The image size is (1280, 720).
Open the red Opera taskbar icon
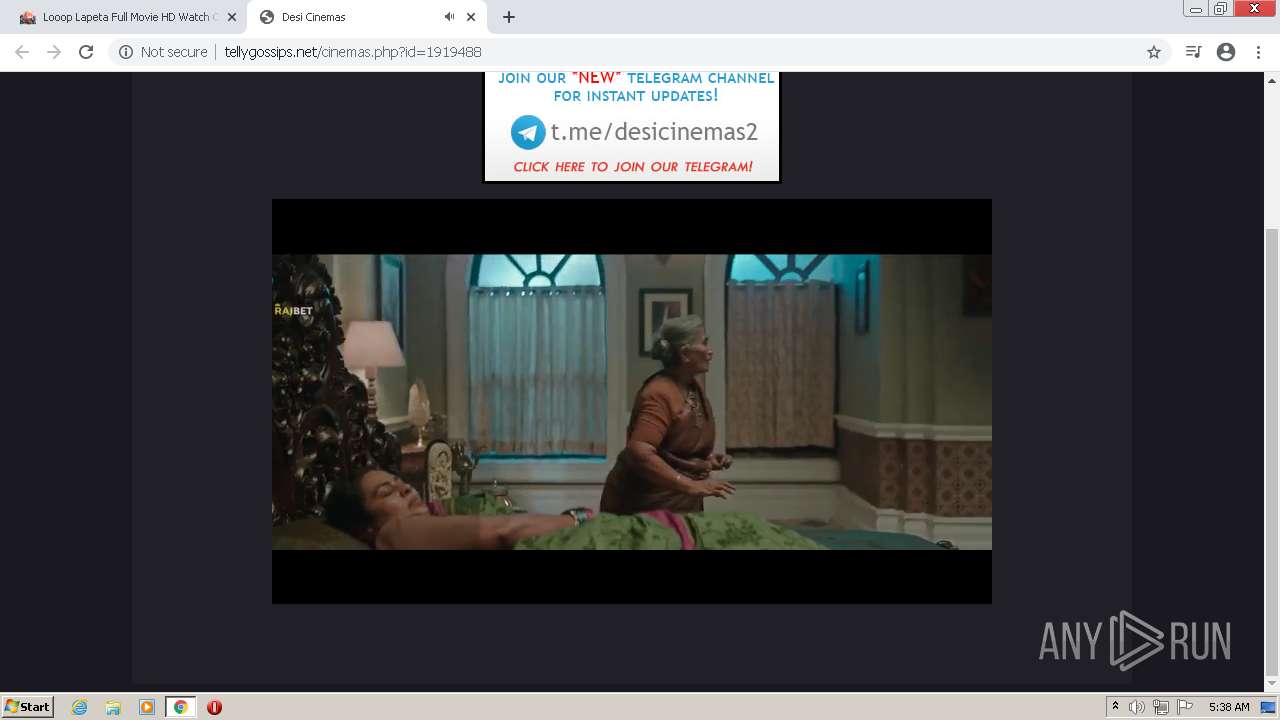click(x=214, y=707)
